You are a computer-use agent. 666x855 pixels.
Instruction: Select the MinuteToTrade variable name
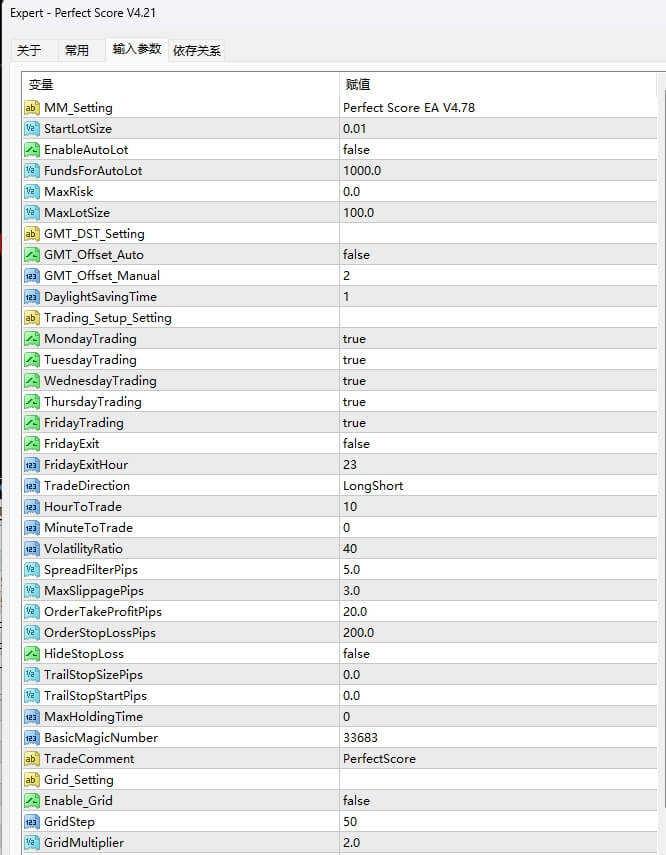click(88, 527)
